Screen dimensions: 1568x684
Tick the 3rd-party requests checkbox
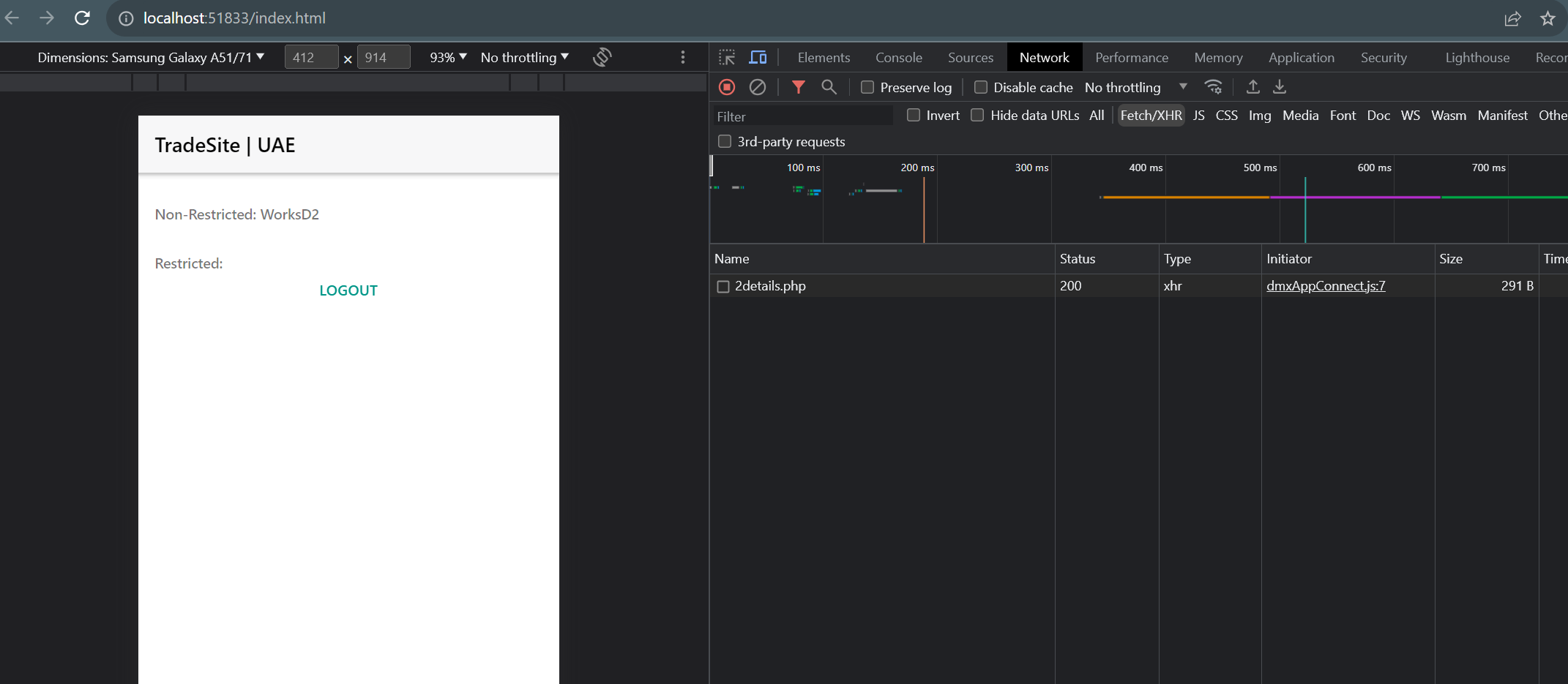point(725,141)
